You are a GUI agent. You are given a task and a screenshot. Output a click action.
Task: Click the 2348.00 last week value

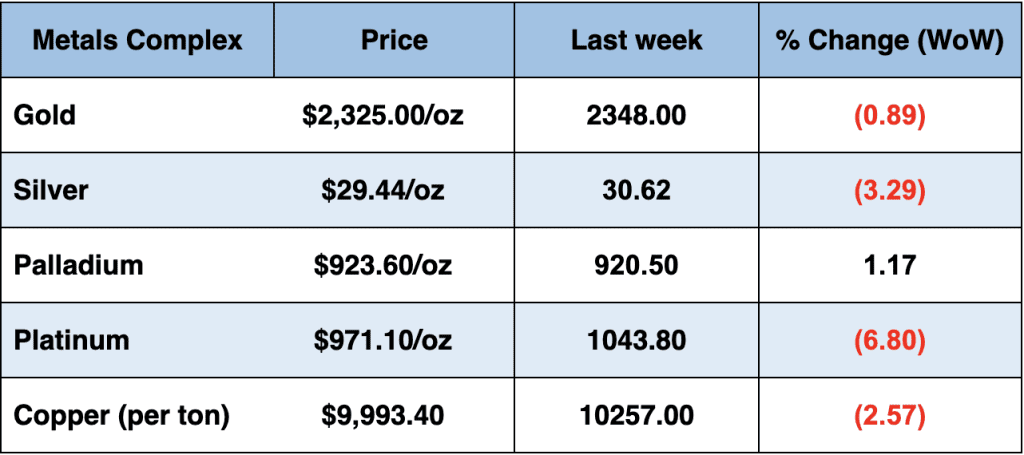click(x=637, y=115)
